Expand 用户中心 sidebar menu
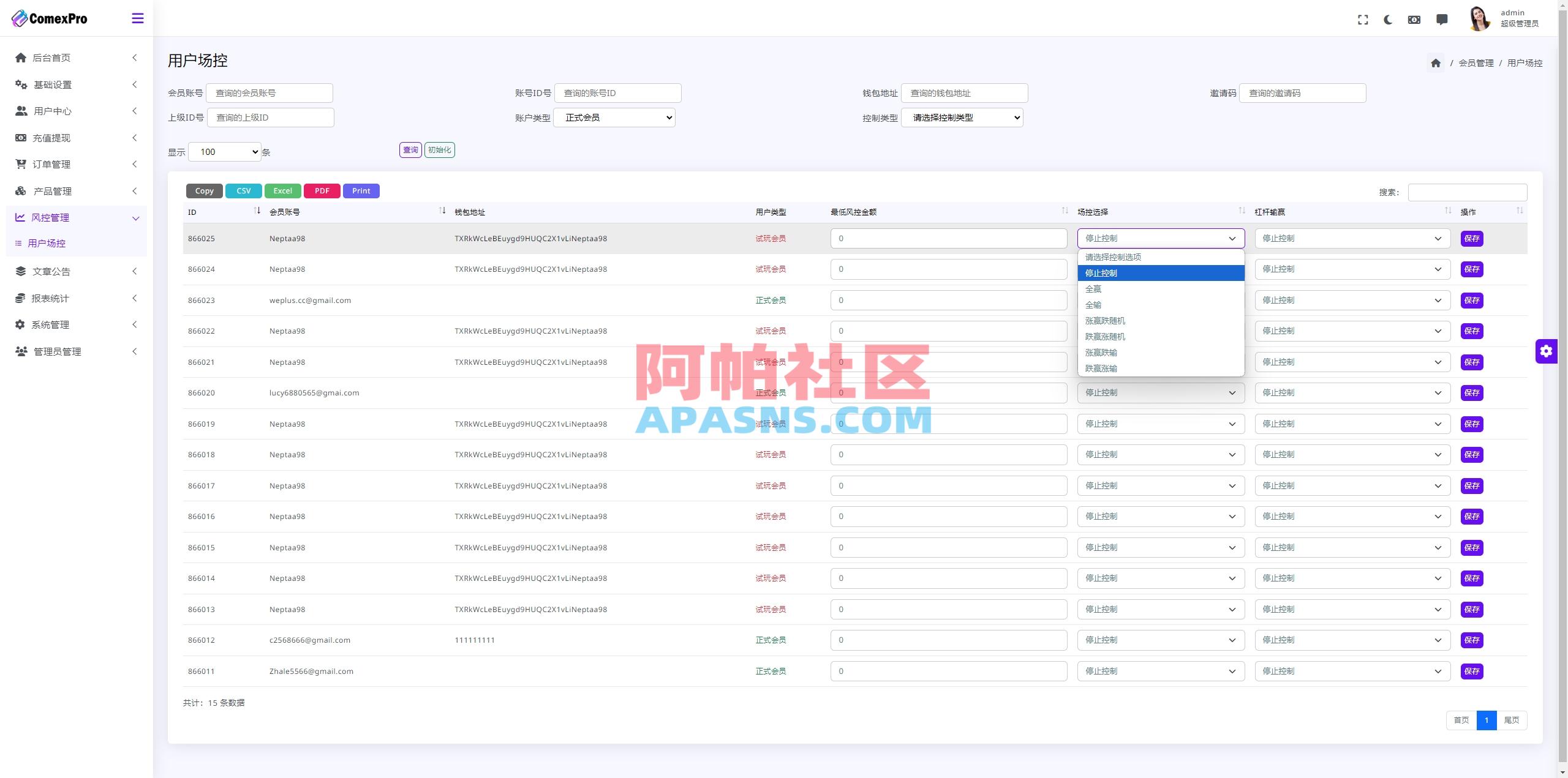Viewport: 1568px width, 778px height. [77, 111]
